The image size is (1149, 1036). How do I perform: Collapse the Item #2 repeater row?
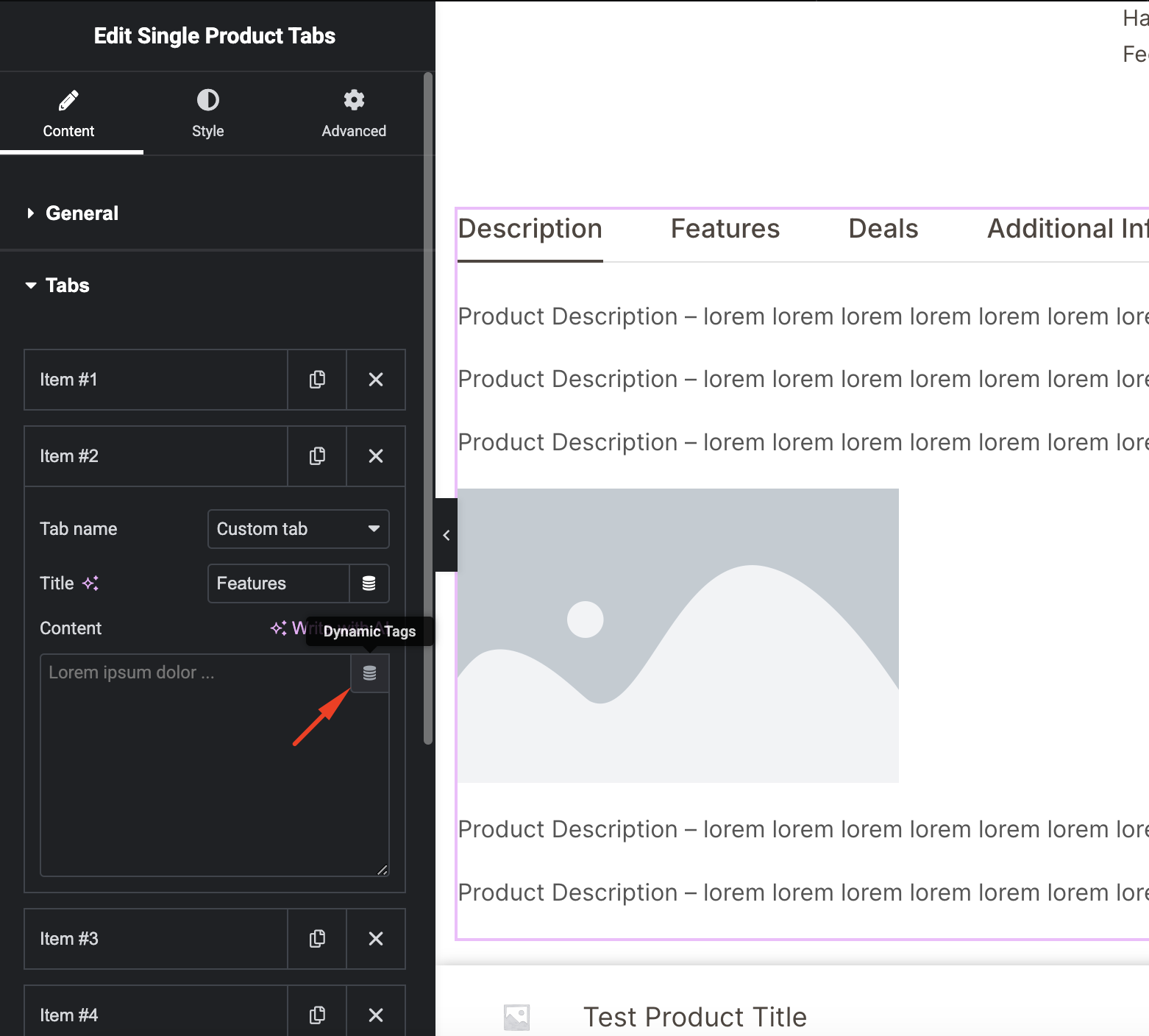click(x=156, y=456)
